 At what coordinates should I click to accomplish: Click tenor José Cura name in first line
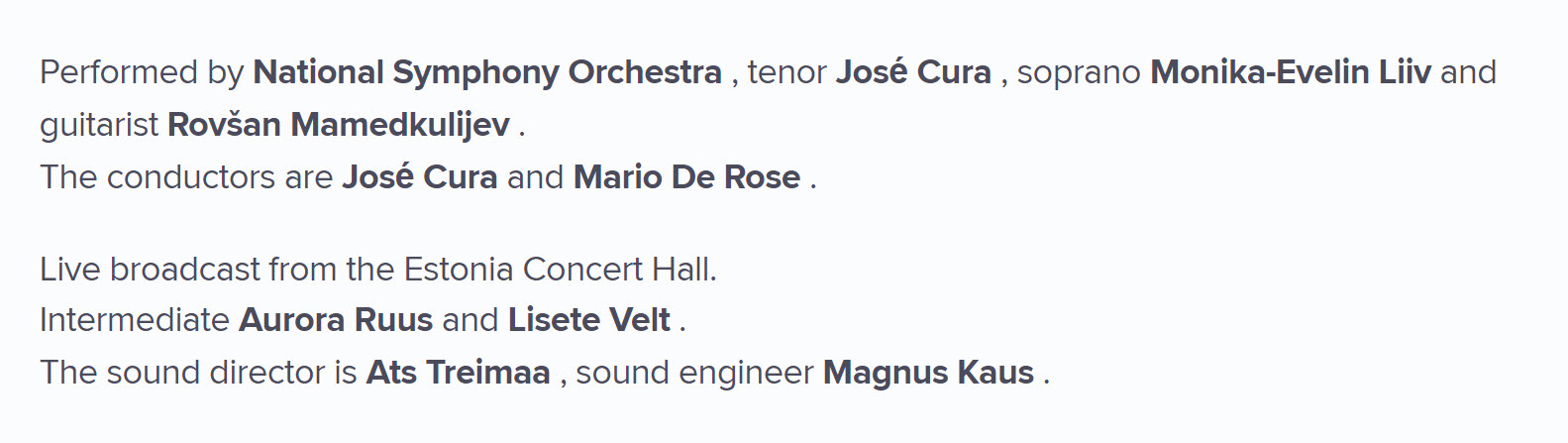click(913, 72)
